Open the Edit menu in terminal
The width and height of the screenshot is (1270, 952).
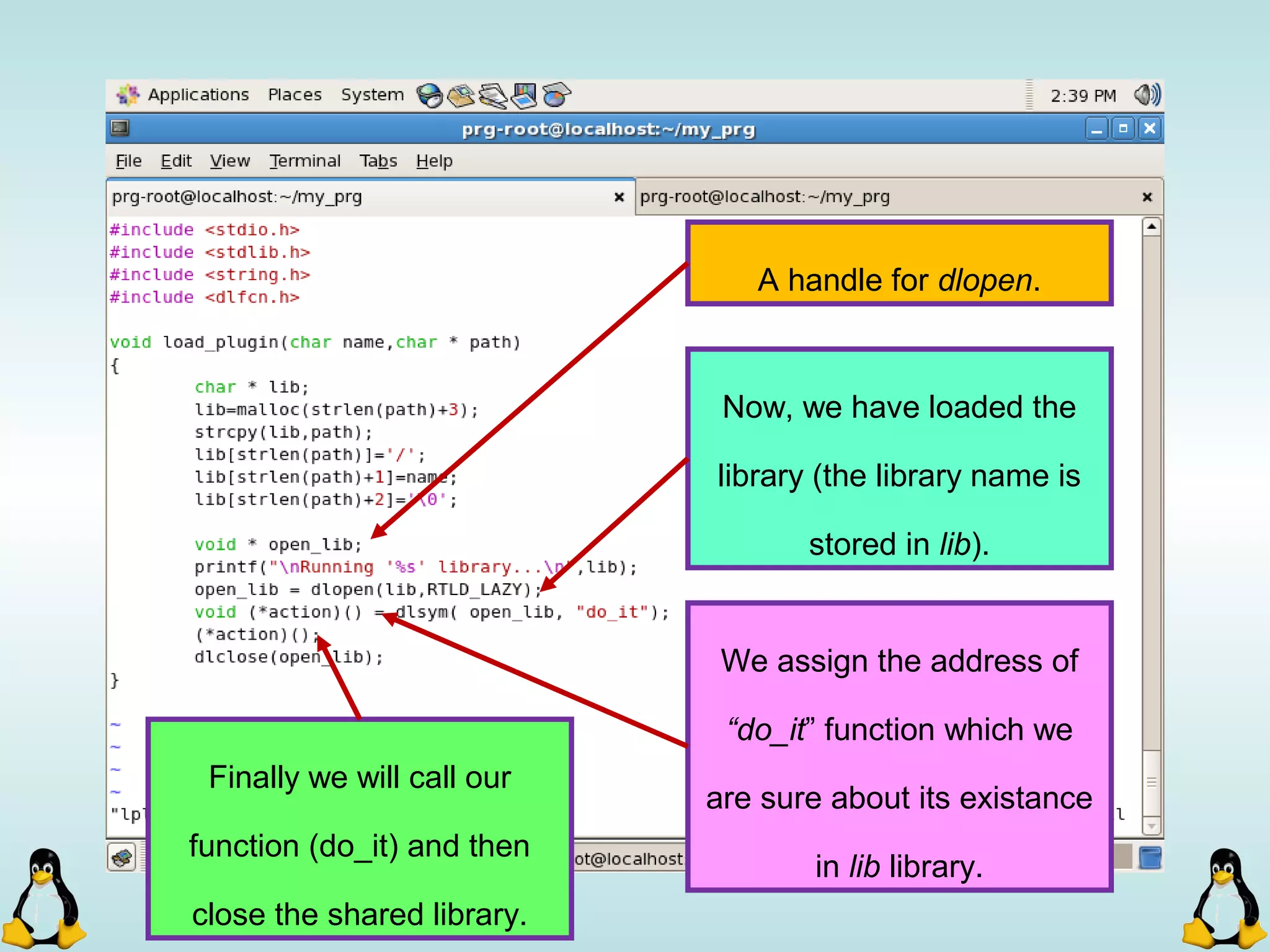pos(176,161)
